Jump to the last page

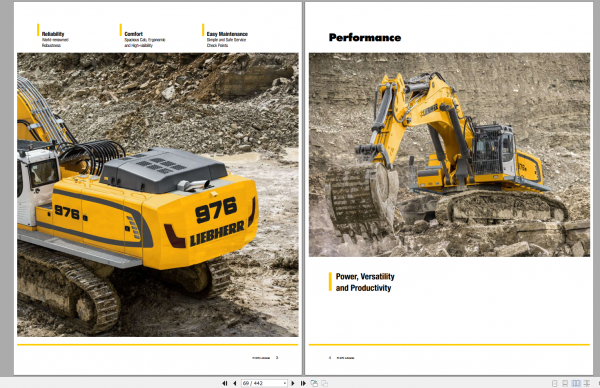[303, 383]
